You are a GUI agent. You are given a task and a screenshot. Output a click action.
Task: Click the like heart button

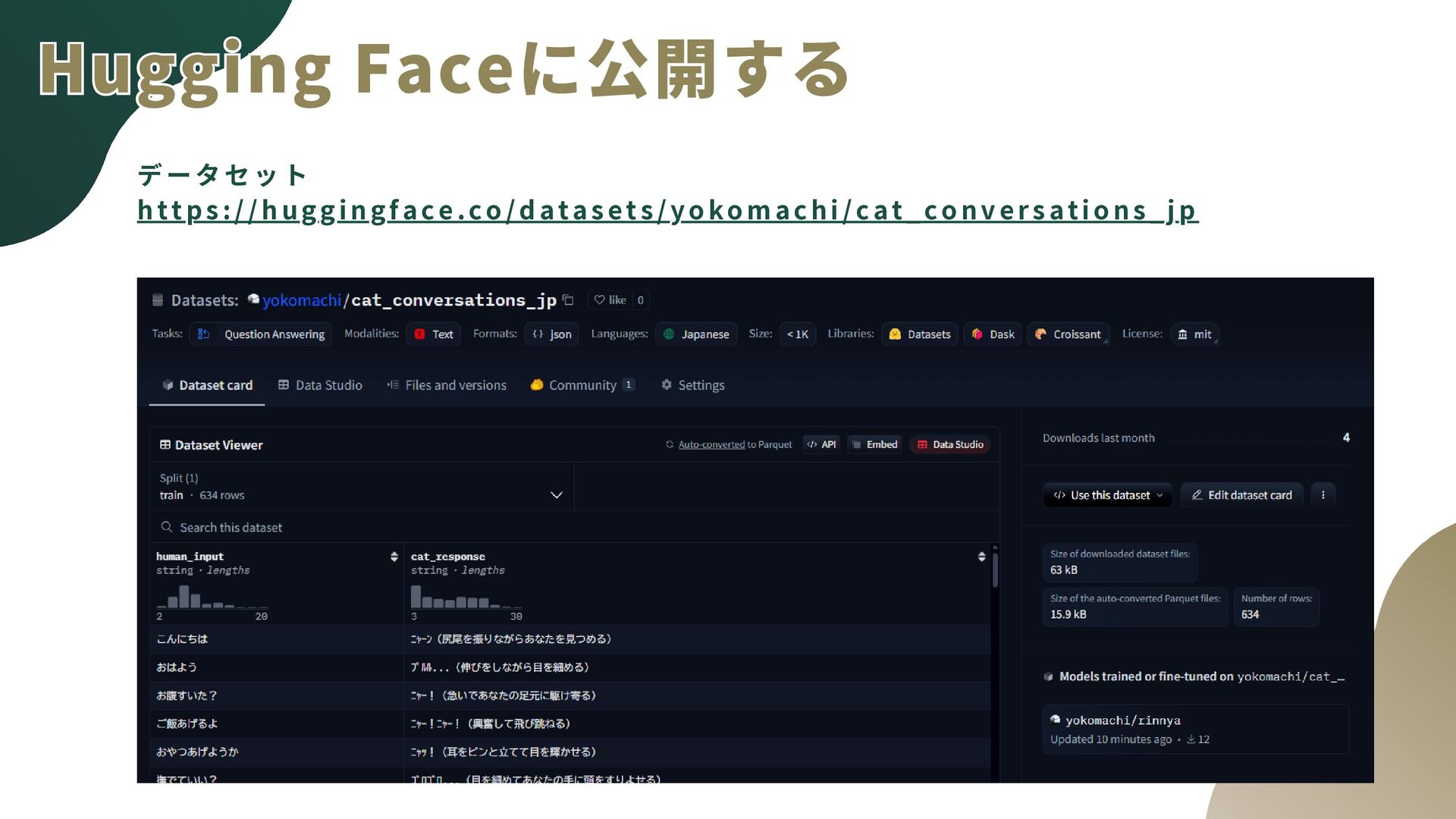[610, 300]
